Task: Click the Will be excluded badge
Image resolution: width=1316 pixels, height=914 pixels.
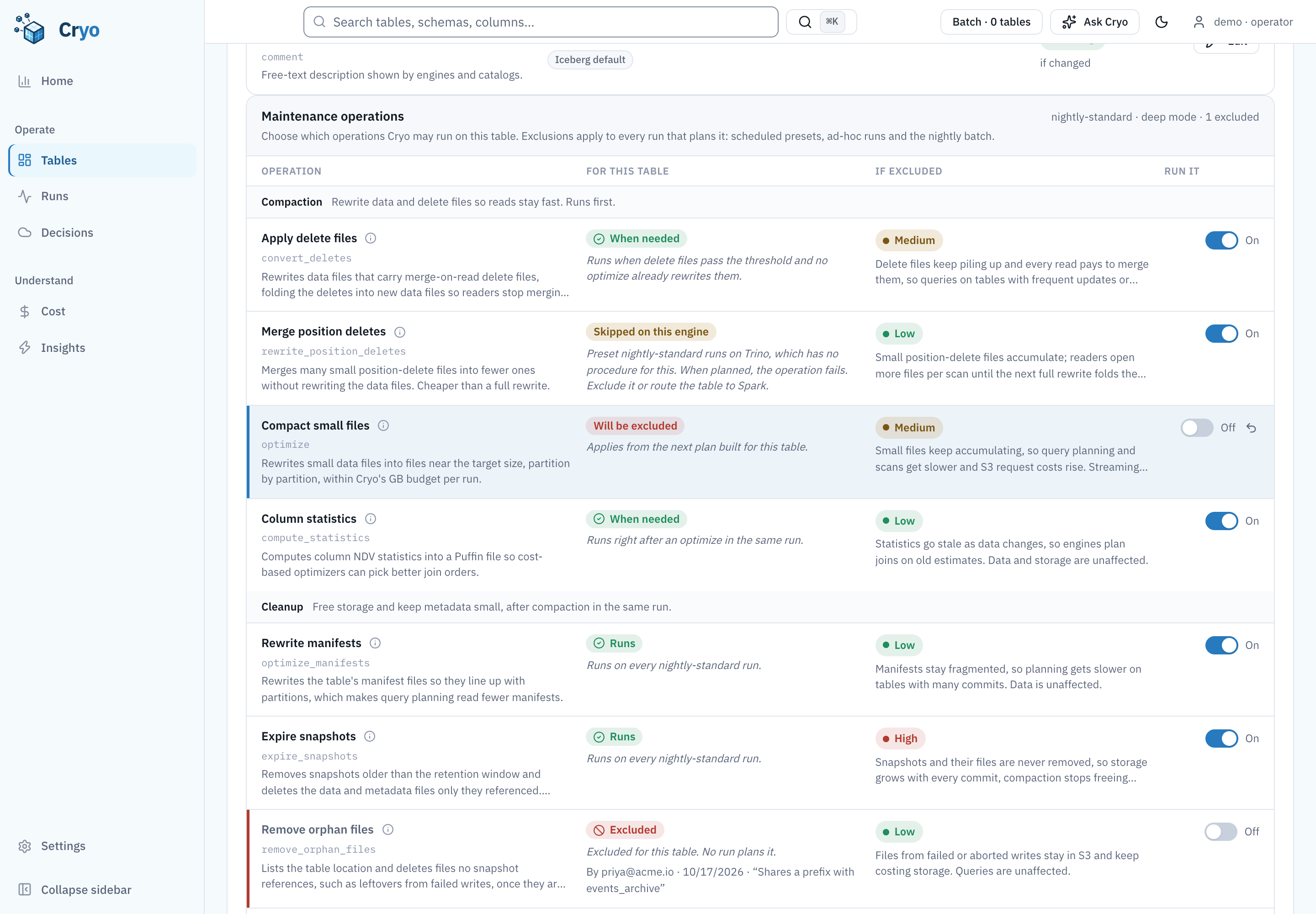Action: click(635, 425)
